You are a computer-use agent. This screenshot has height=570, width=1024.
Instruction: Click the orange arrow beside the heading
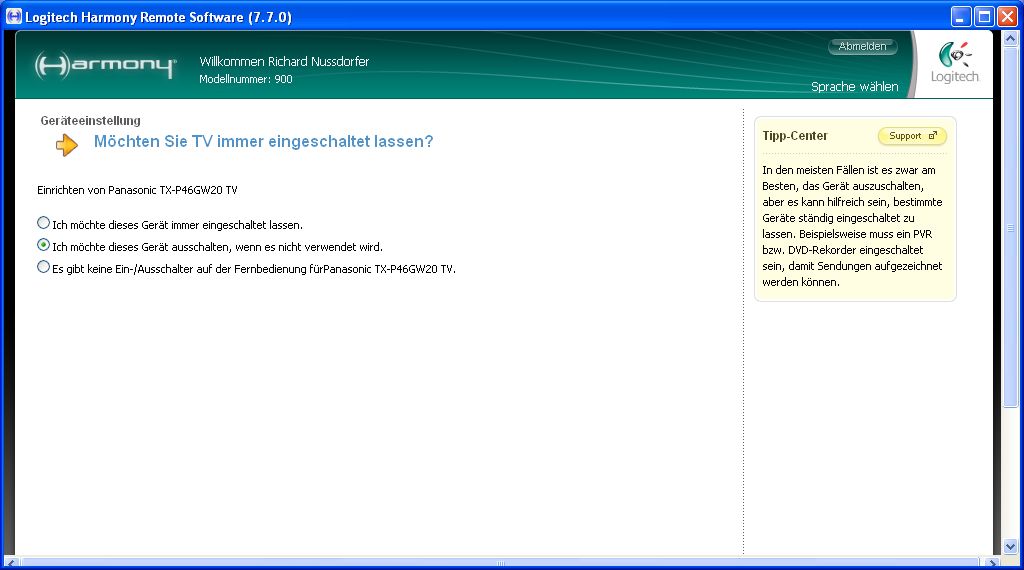pyautogui.click(x=67, y=145)
